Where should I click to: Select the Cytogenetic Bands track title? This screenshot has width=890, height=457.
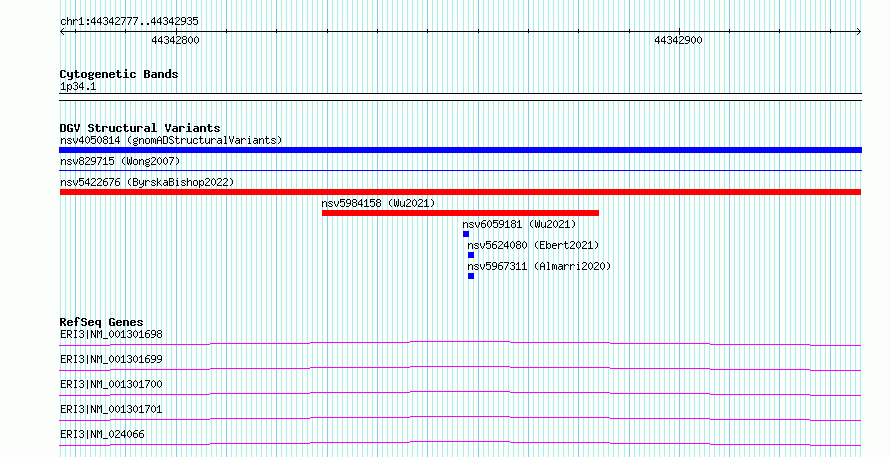119,74
